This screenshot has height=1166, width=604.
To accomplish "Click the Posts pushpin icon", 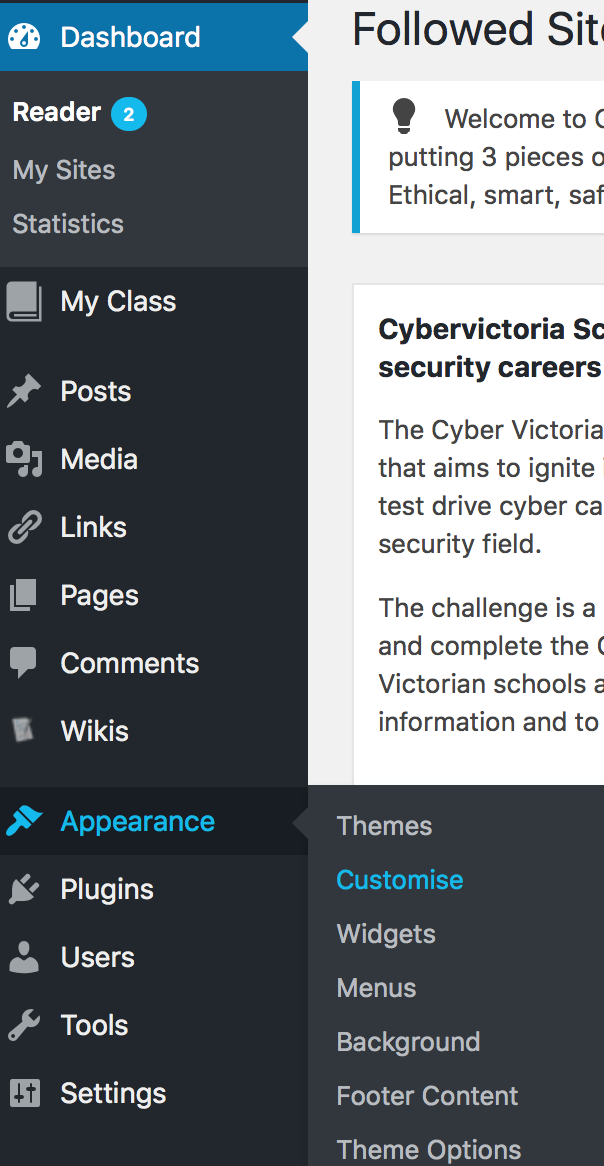I will coord(24,392).
